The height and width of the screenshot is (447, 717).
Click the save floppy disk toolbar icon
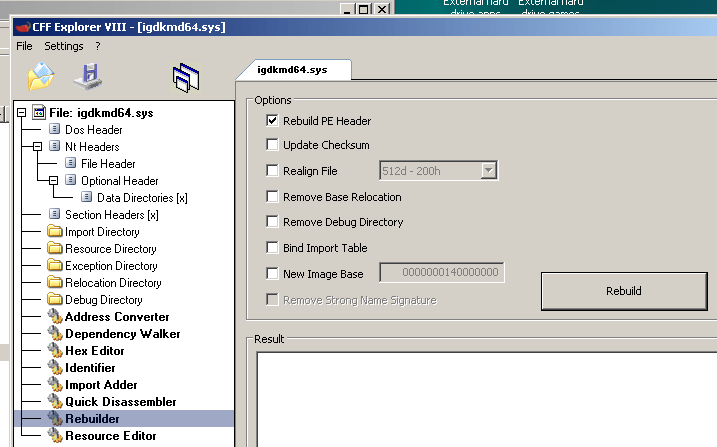click(87, 76)
